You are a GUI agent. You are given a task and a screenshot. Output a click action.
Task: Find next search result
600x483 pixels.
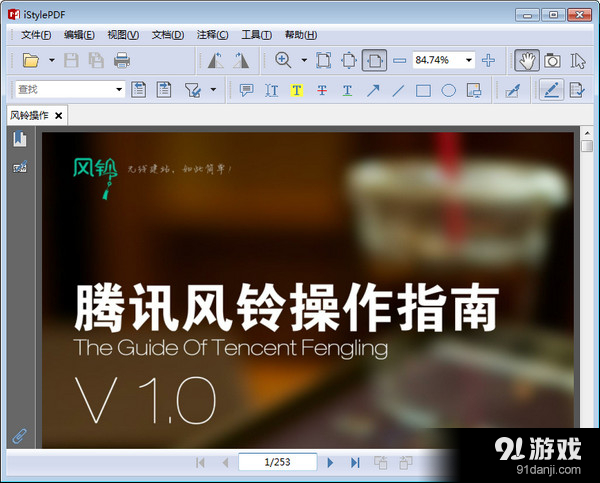(x=164, y=90)
